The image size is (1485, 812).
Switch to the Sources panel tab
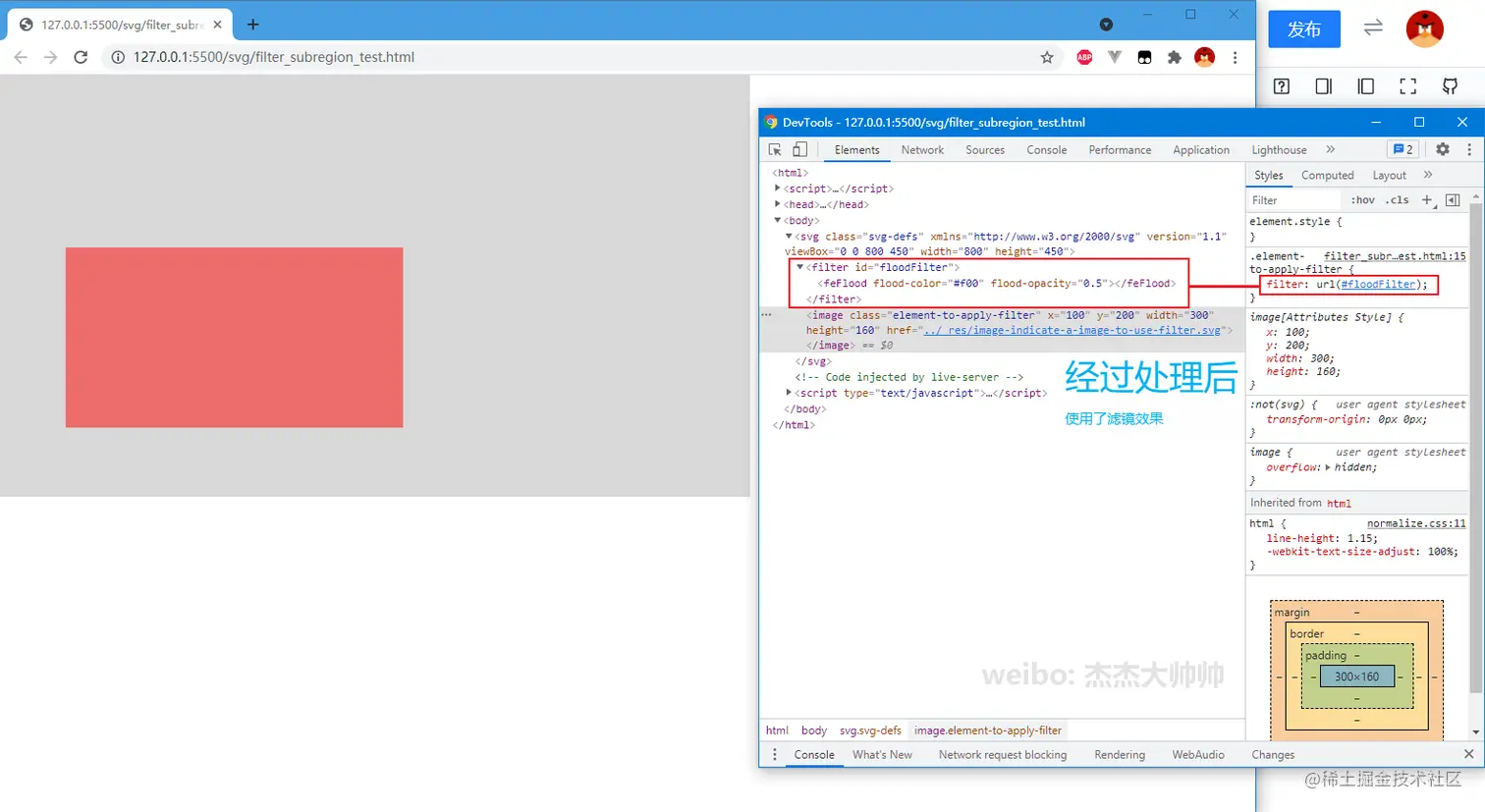985,150
